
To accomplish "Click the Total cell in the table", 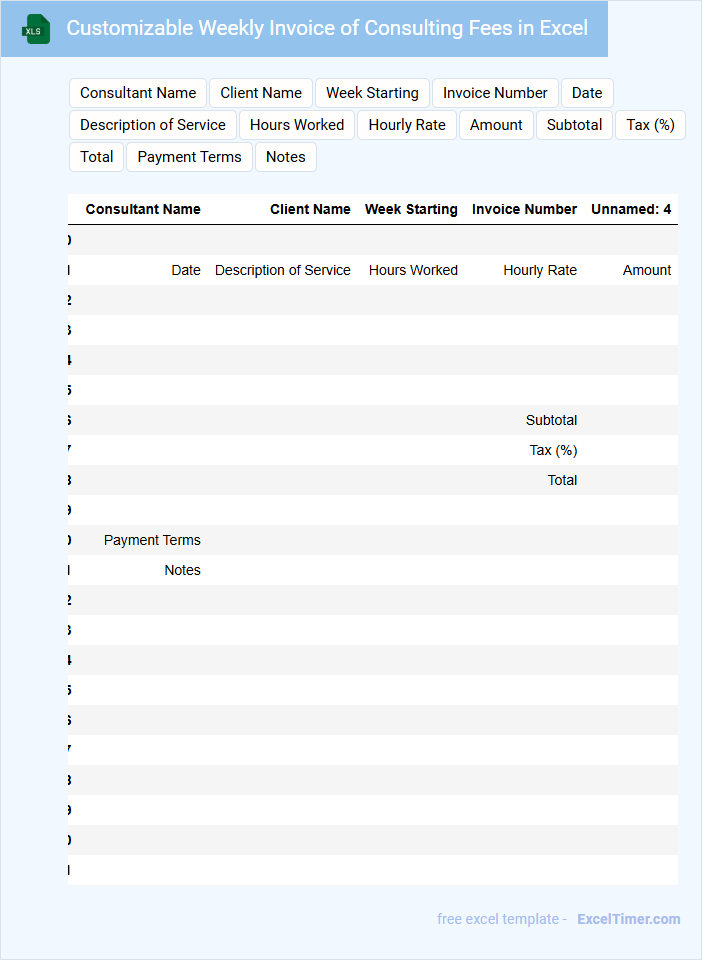I will (562, 480).
